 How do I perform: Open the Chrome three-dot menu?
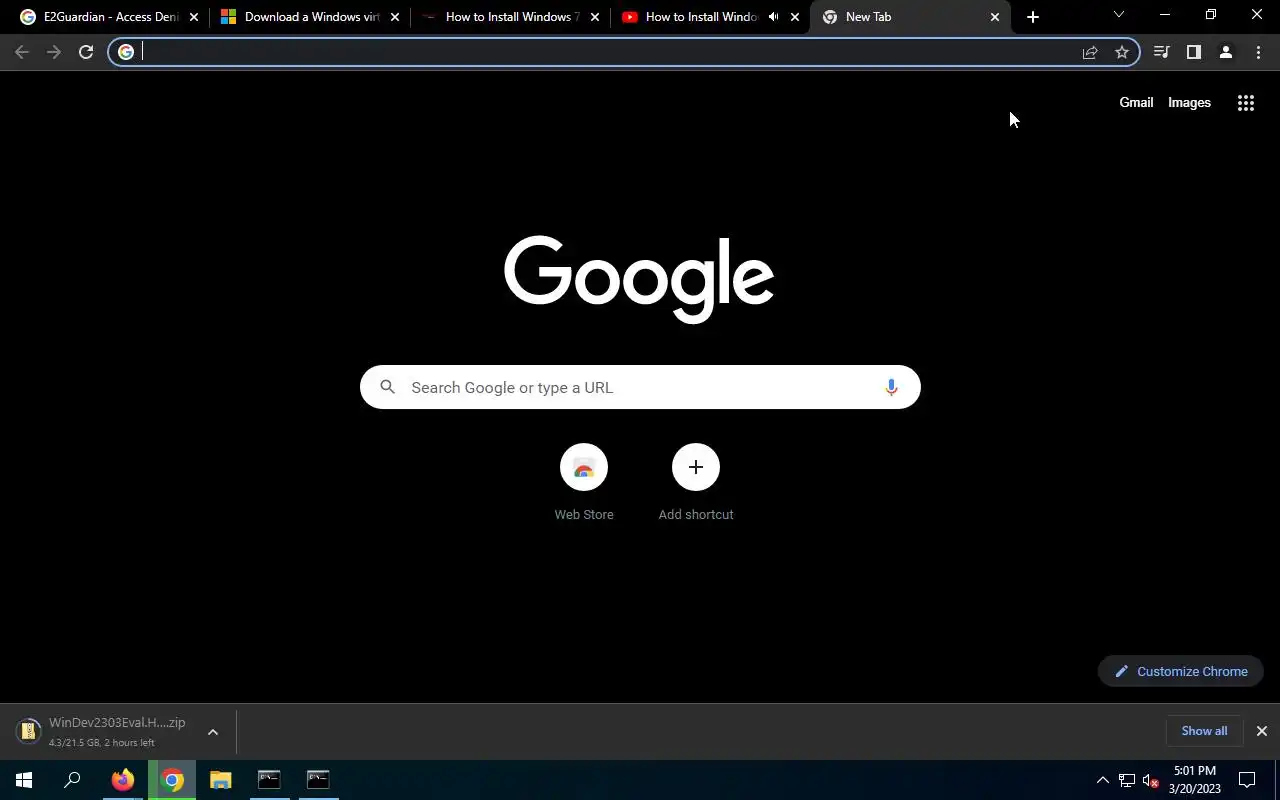tap(1258, 52)
